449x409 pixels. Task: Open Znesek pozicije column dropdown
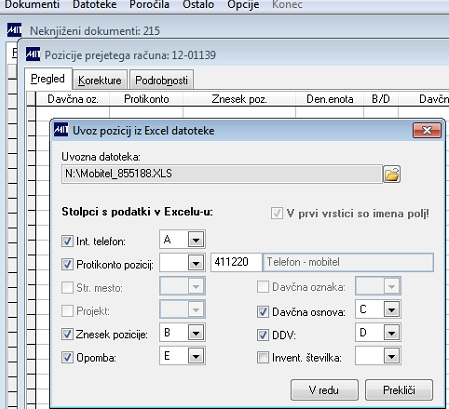[196, 333]
